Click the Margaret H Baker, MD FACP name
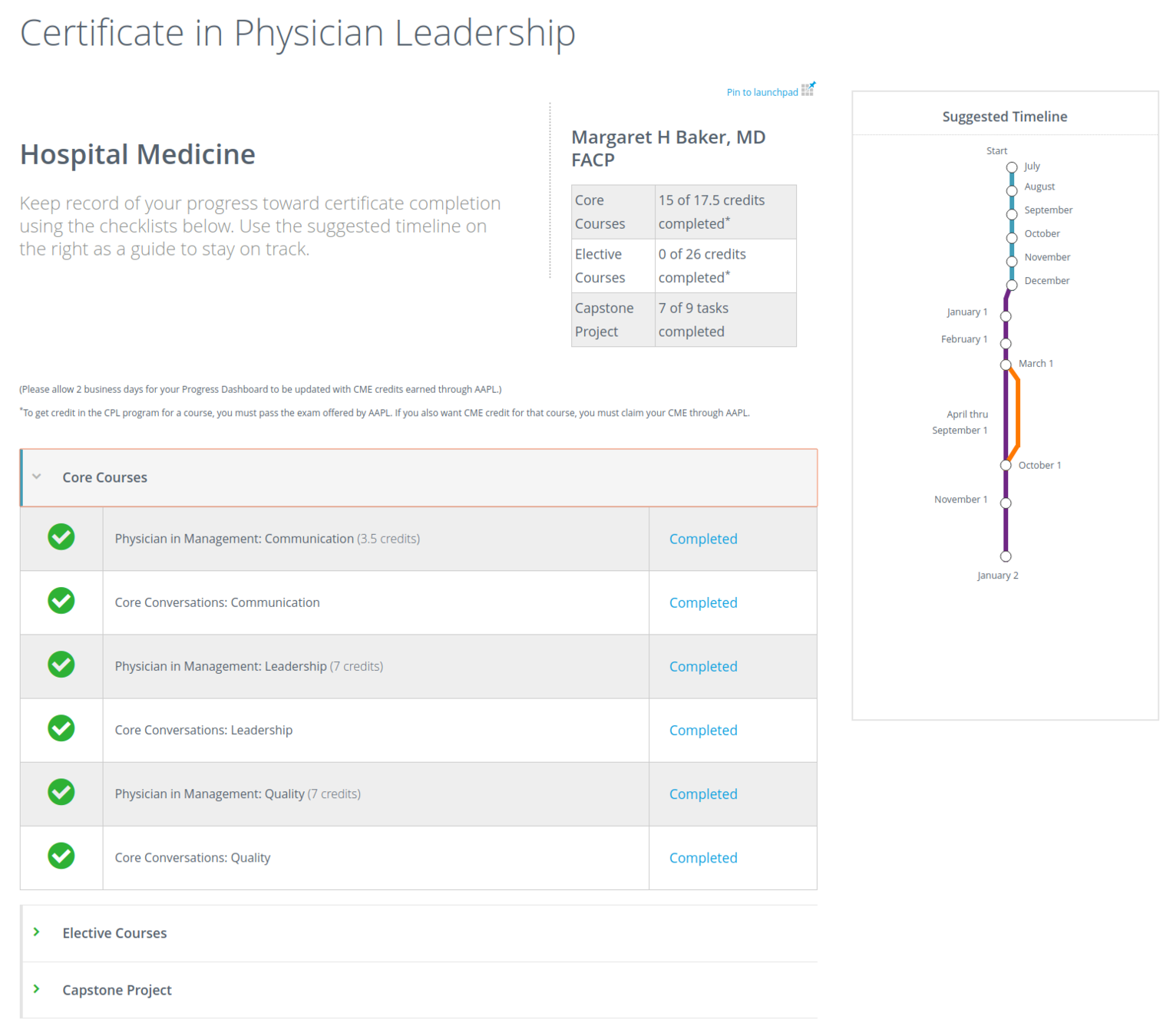1173x1036 pixels. pyautogui.click(x=668, y=148)
